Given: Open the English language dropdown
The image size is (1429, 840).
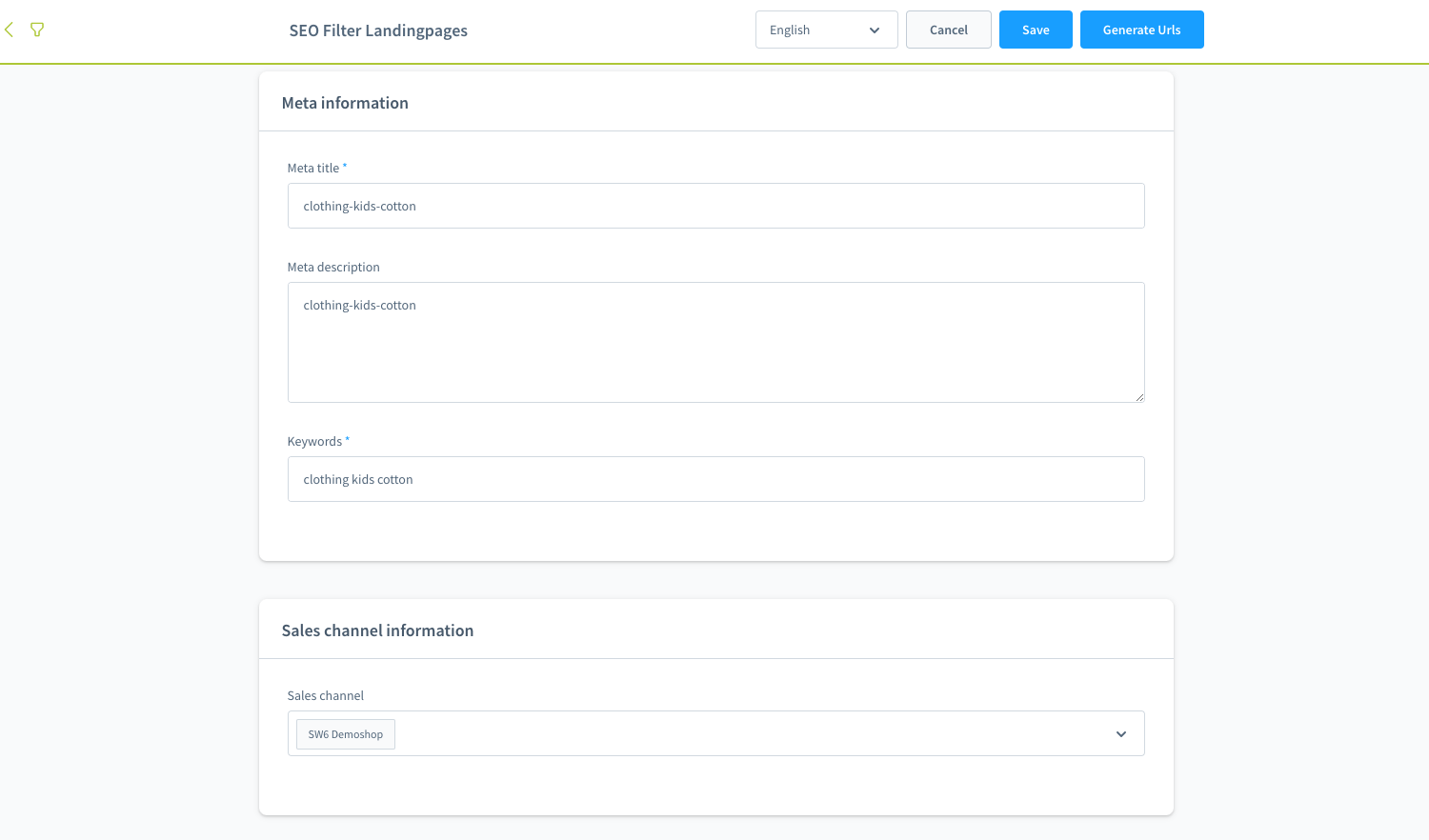Looking at the screenshot, I should tap(826, 30).
